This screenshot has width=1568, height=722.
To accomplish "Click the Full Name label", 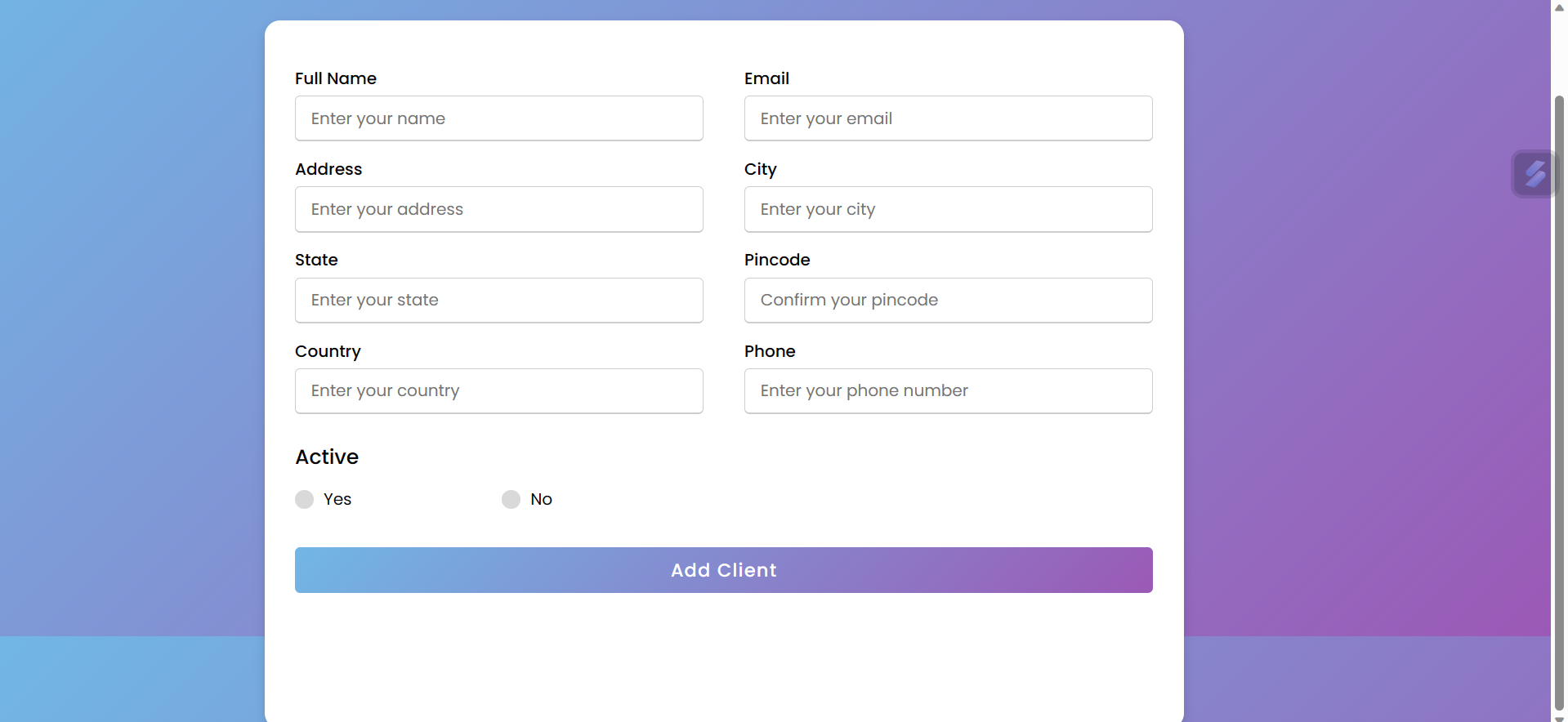I will [335, 78].
